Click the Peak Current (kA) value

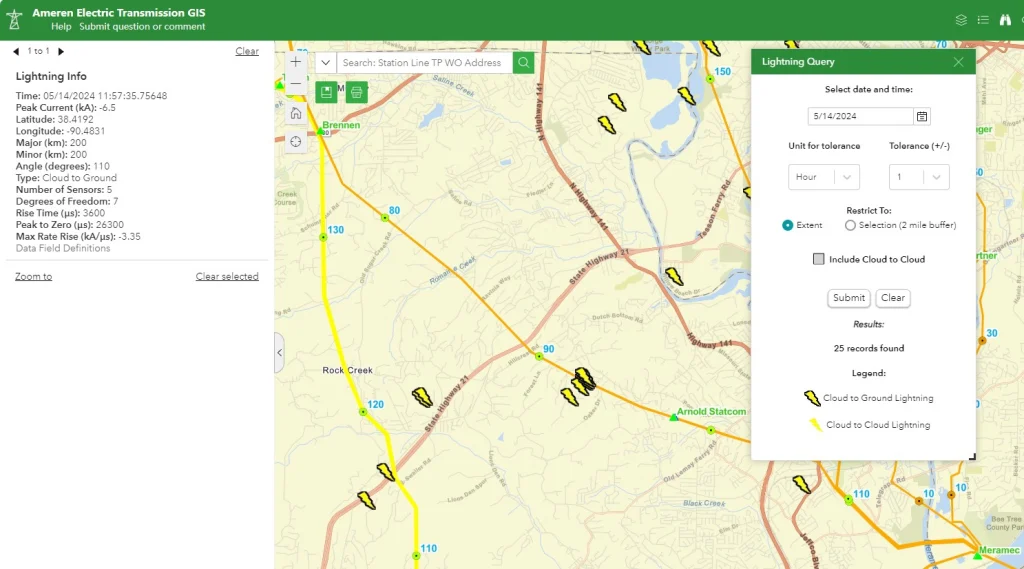(x=109, y=108)
